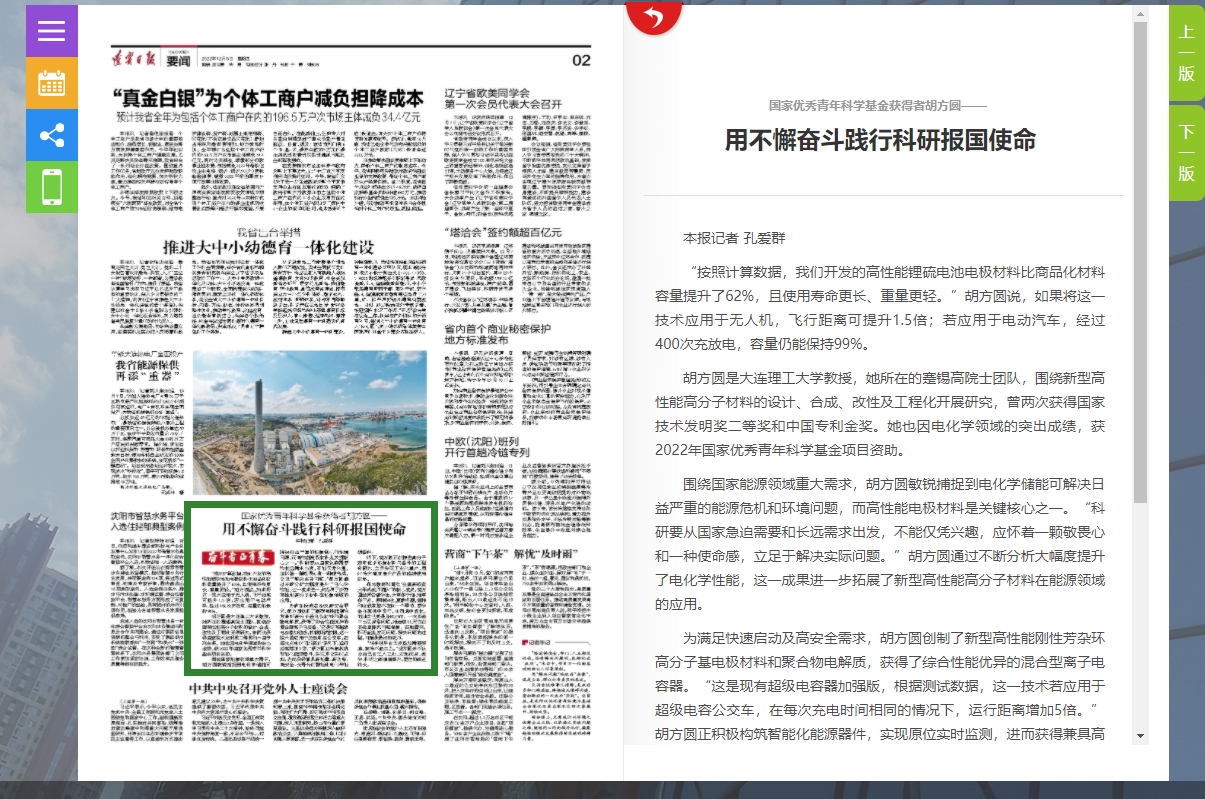Screen dimensions: 1205x799
Task: Click the power plant aerial photo
Action: [x=309, y=423]
